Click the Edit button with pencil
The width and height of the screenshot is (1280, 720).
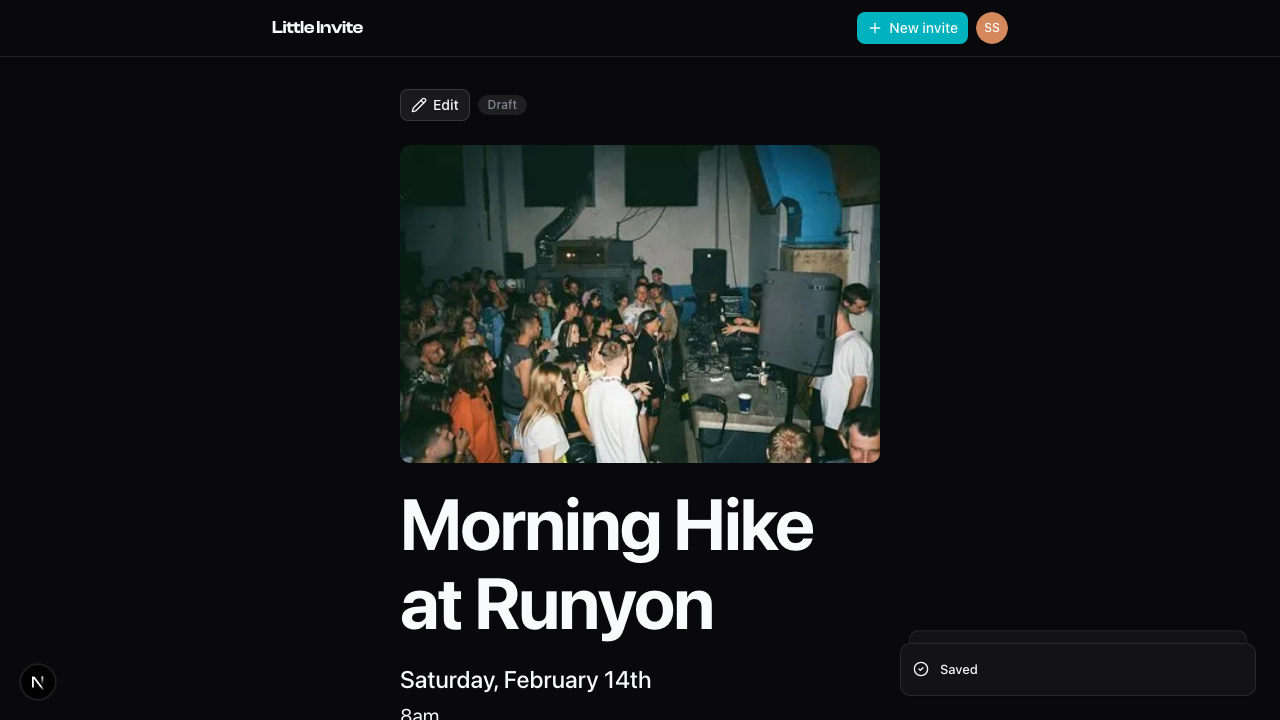coord(435,105)
